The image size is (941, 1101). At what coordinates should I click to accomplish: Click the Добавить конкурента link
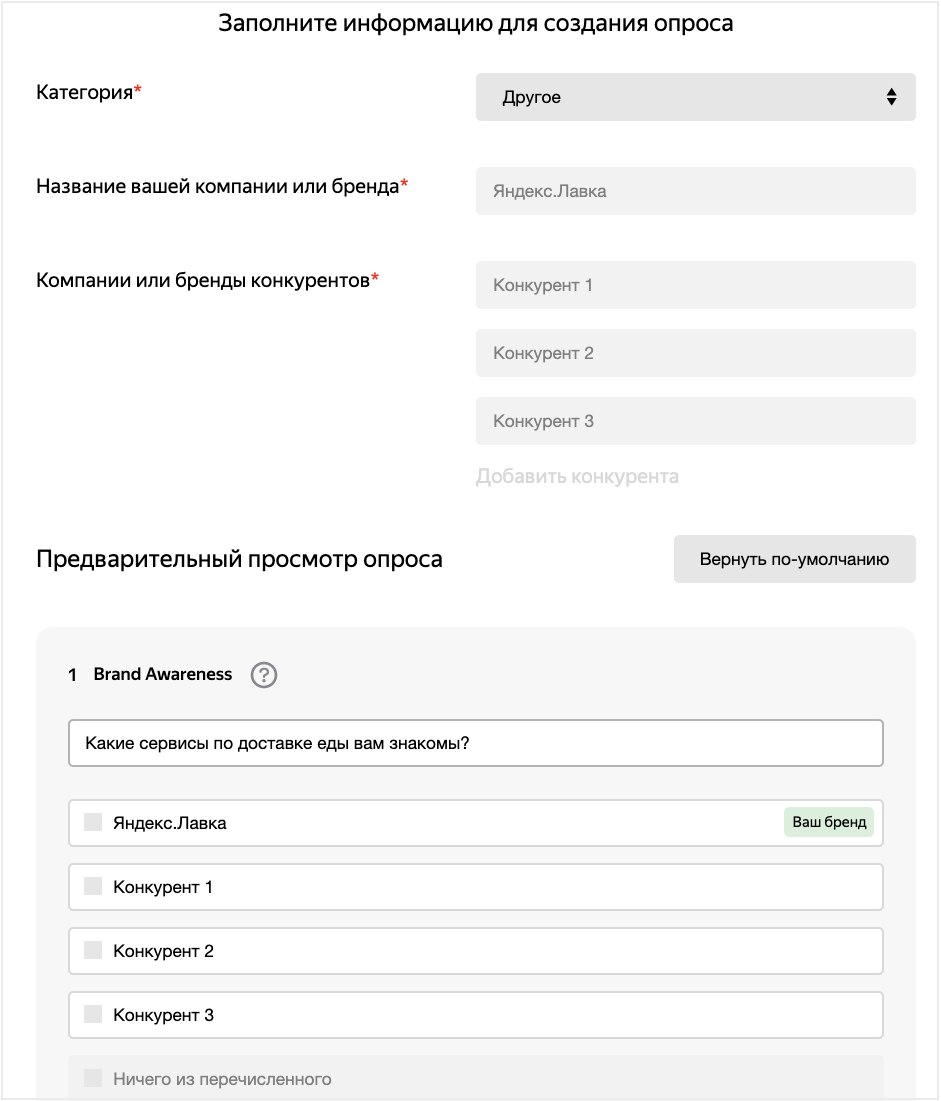pos(577,476)
